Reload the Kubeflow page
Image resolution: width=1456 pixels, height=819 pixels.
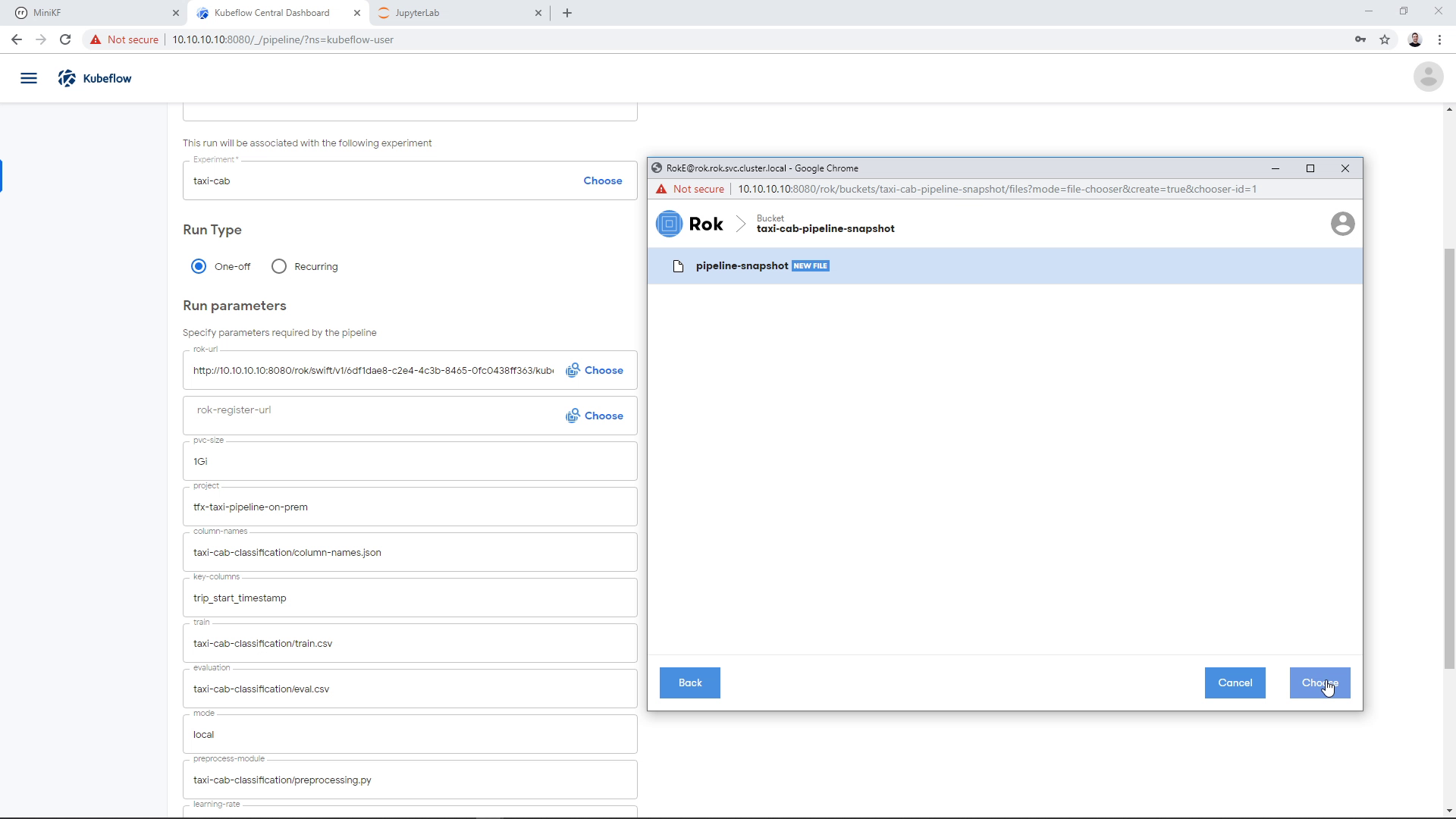pos(65,39)
